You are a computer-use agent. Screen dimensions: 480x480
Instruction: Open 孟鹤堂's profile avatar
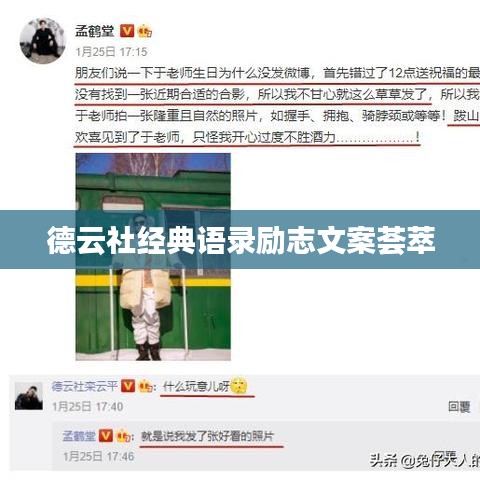click(42, 41)
